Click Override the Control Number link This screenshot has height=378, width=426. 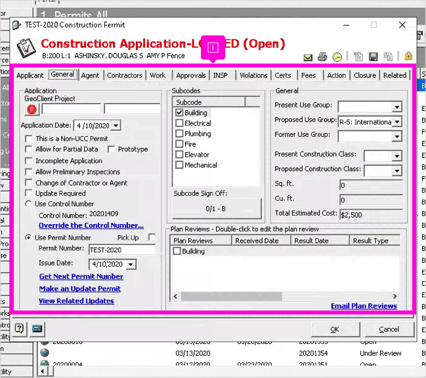91,225
